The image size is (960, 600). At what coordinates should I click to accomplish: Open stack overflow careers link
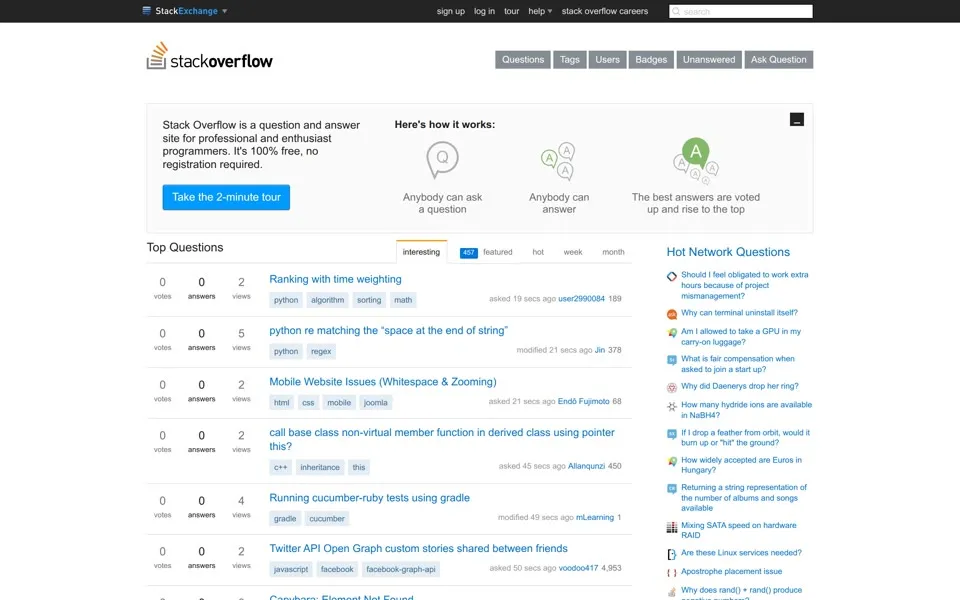[x=605, y=11]
